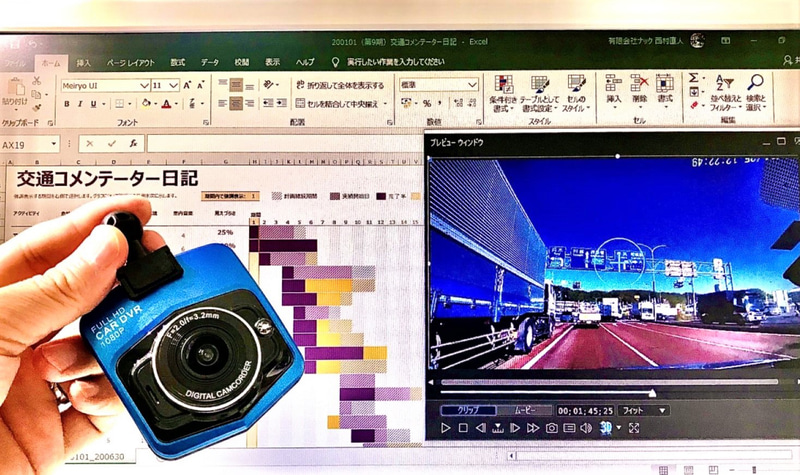Click the ムービー mode button in preview

(524, 410)
